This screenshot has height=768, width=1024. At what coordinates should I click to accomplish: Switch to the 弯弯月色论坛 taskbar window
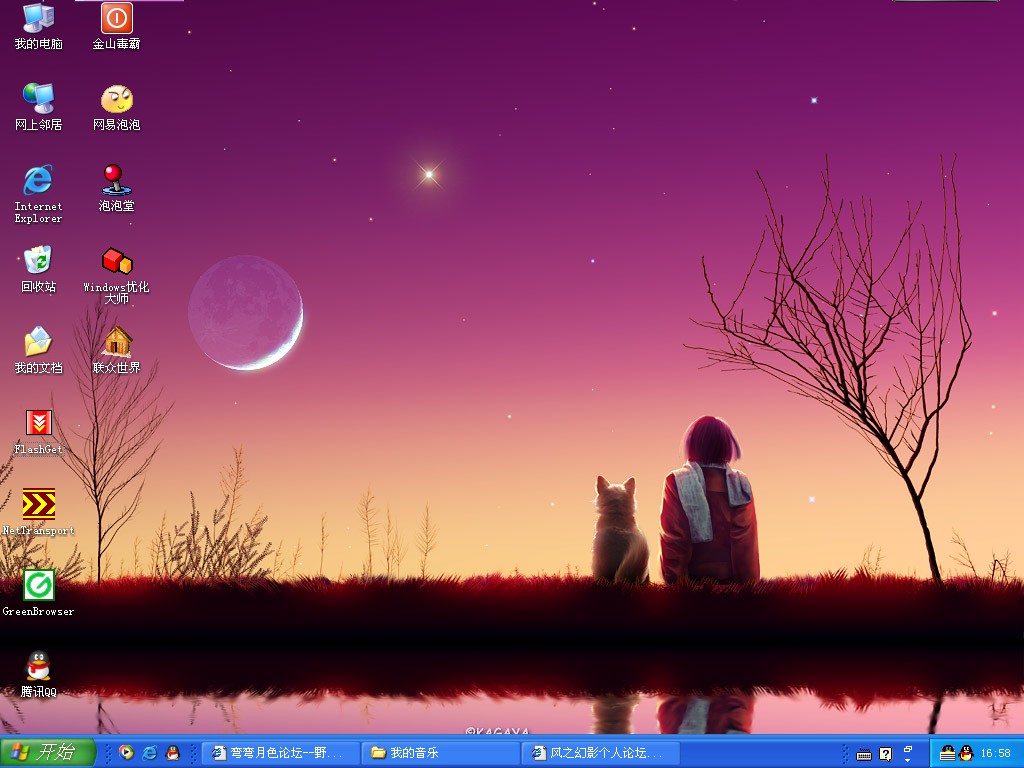tap(281, 753)
